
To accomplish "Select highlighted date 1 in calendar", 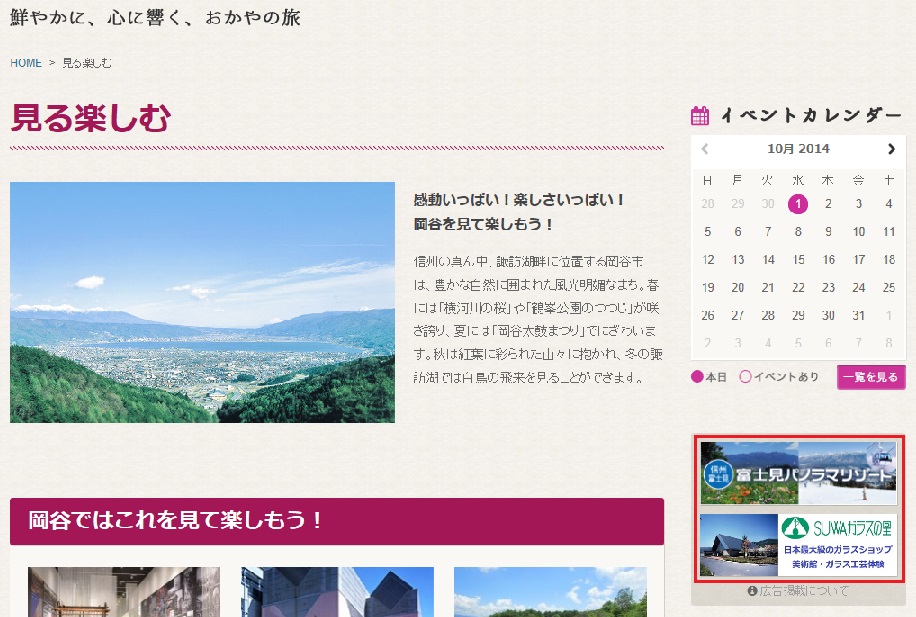I will (x=798, y=204).
